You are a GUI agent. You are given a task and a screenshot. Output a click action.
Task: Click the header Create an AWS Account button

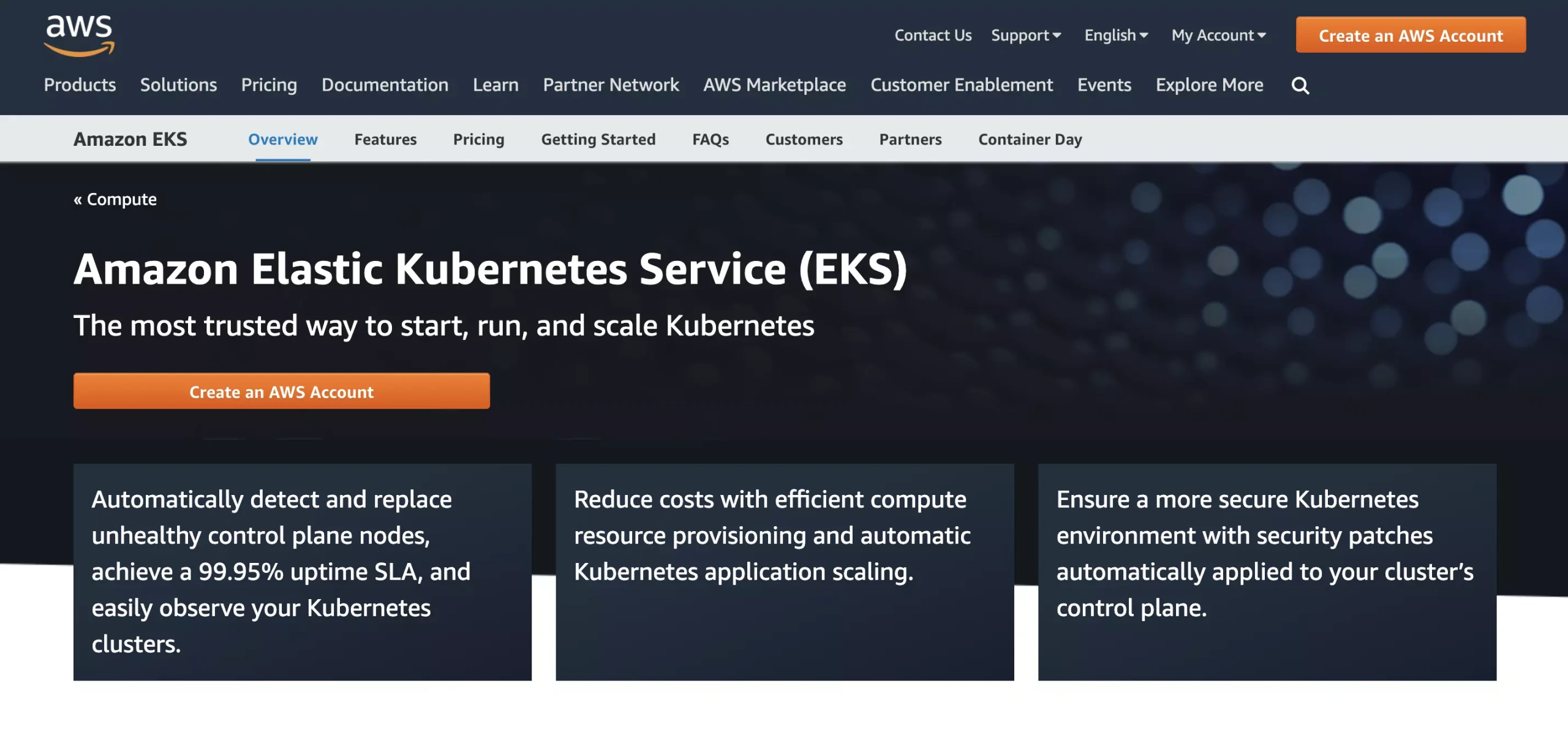[x=1411, y=35]
